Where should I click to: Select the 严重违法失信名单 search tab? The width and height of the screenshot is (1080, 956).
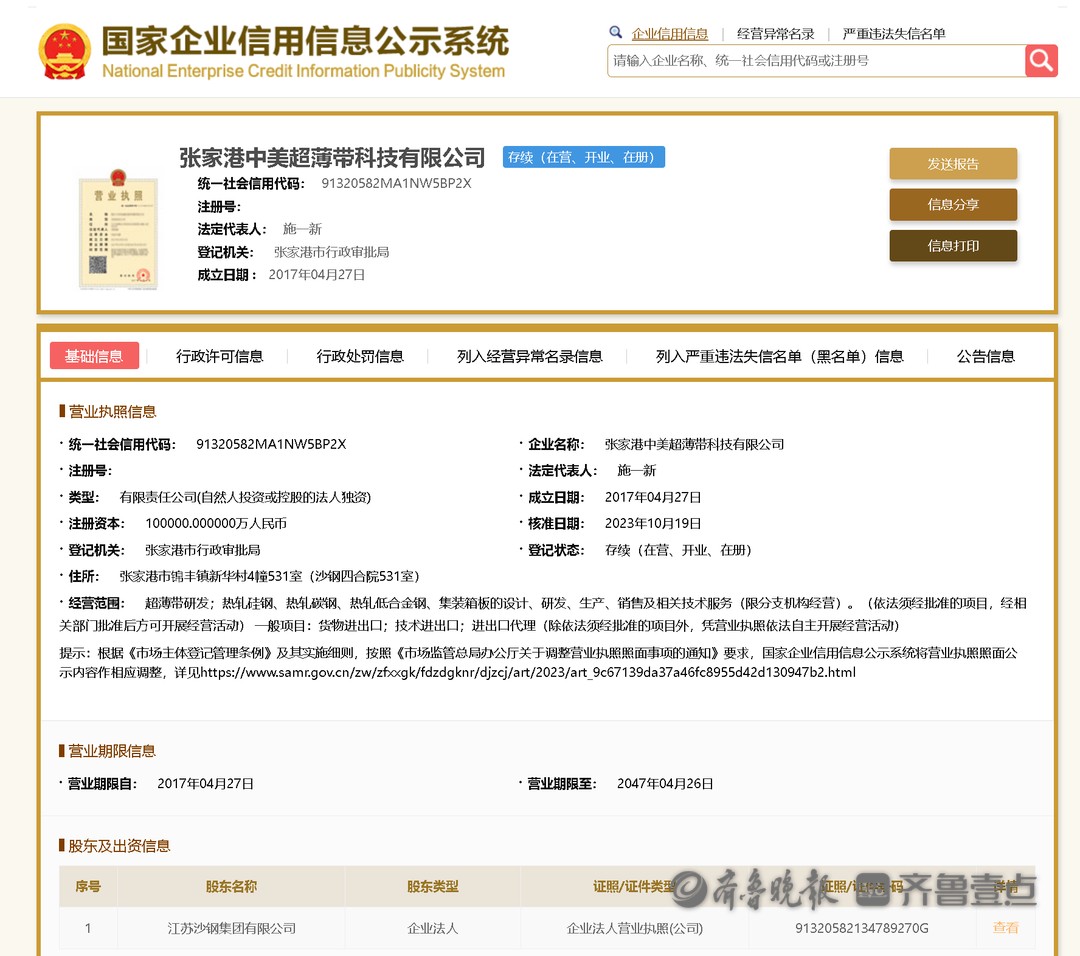[893, 34]
